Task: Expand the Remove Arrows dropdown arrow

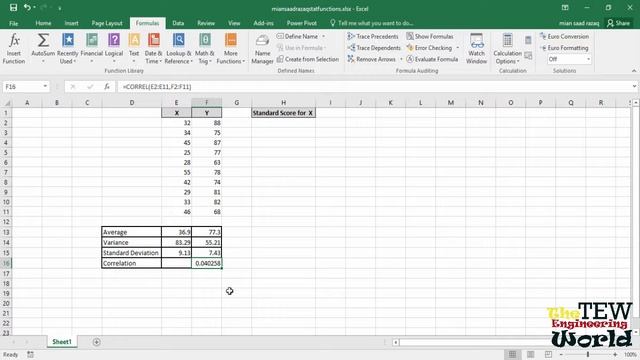Action: (401, 59)
